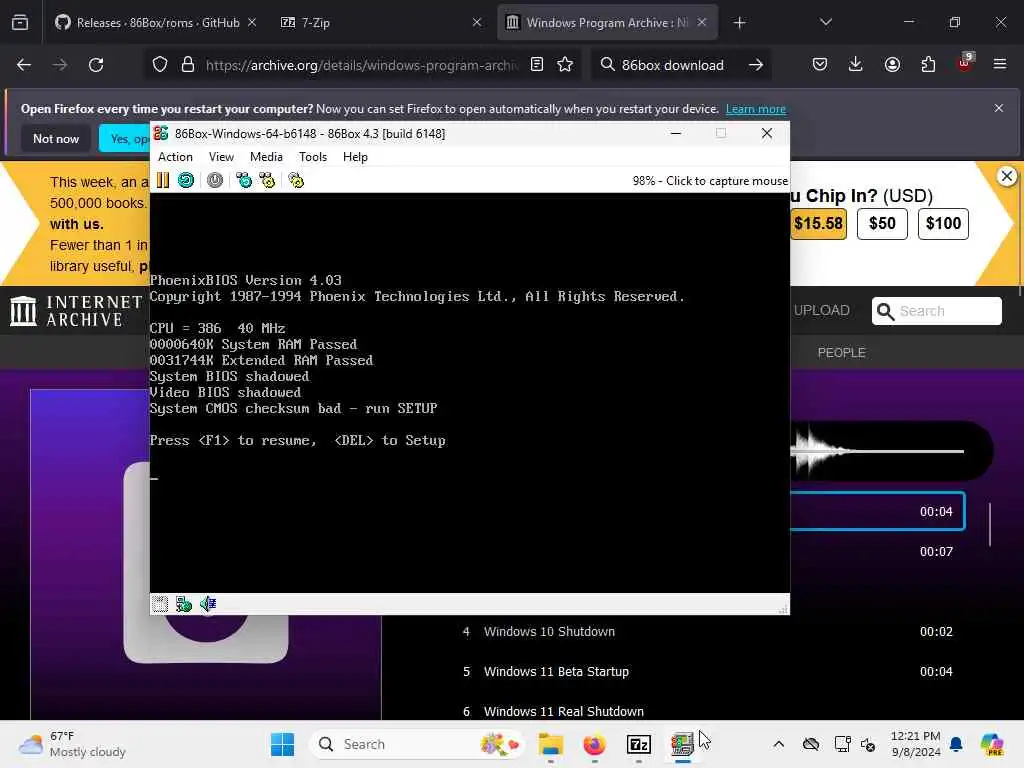Open the Pocket save icon in Firefox
Image resolution: width=1024 pixels, height=768 pixels.
(x=820, y=65)
